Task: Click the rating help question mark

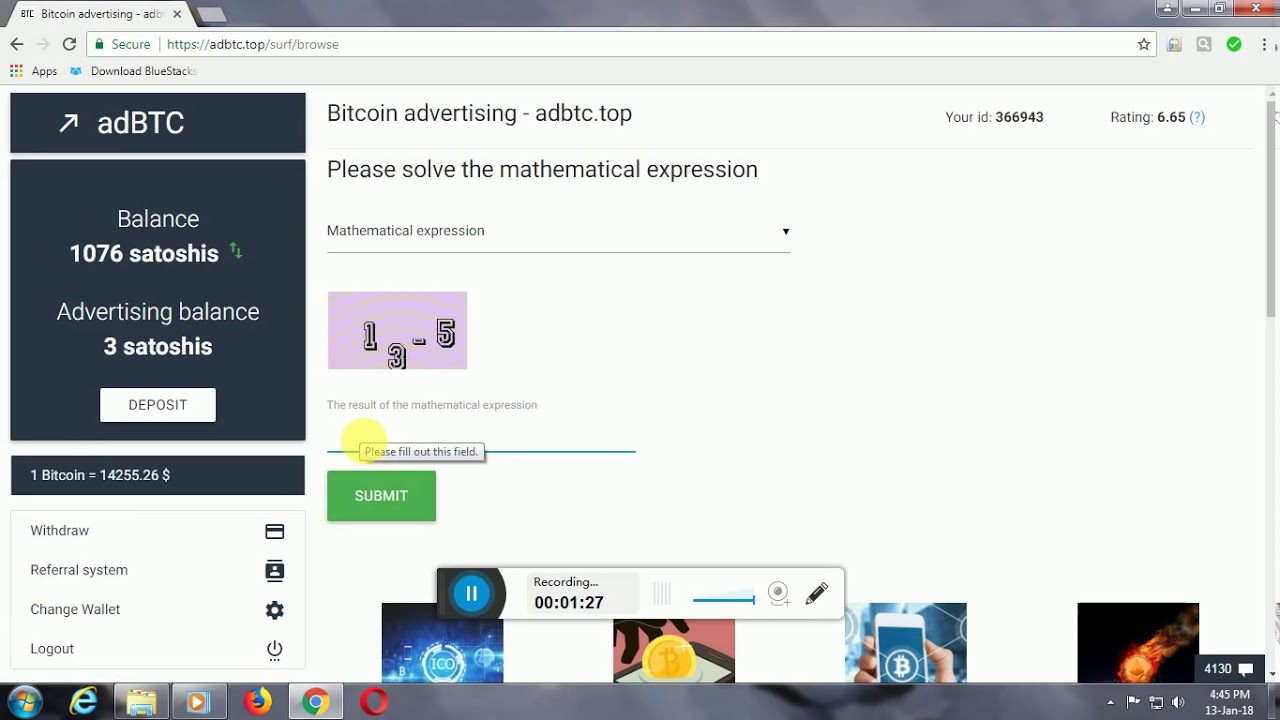Action: coord(1197,117)
